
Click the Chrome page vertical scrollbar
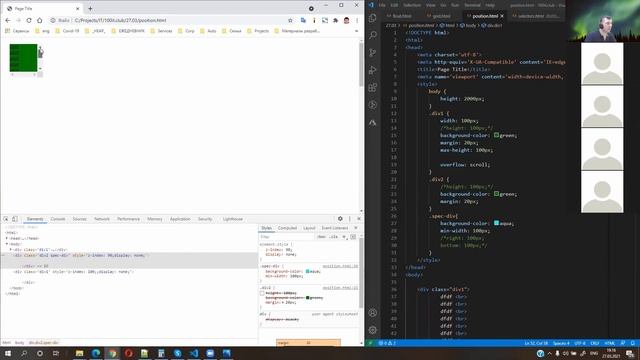coord(361,125)
